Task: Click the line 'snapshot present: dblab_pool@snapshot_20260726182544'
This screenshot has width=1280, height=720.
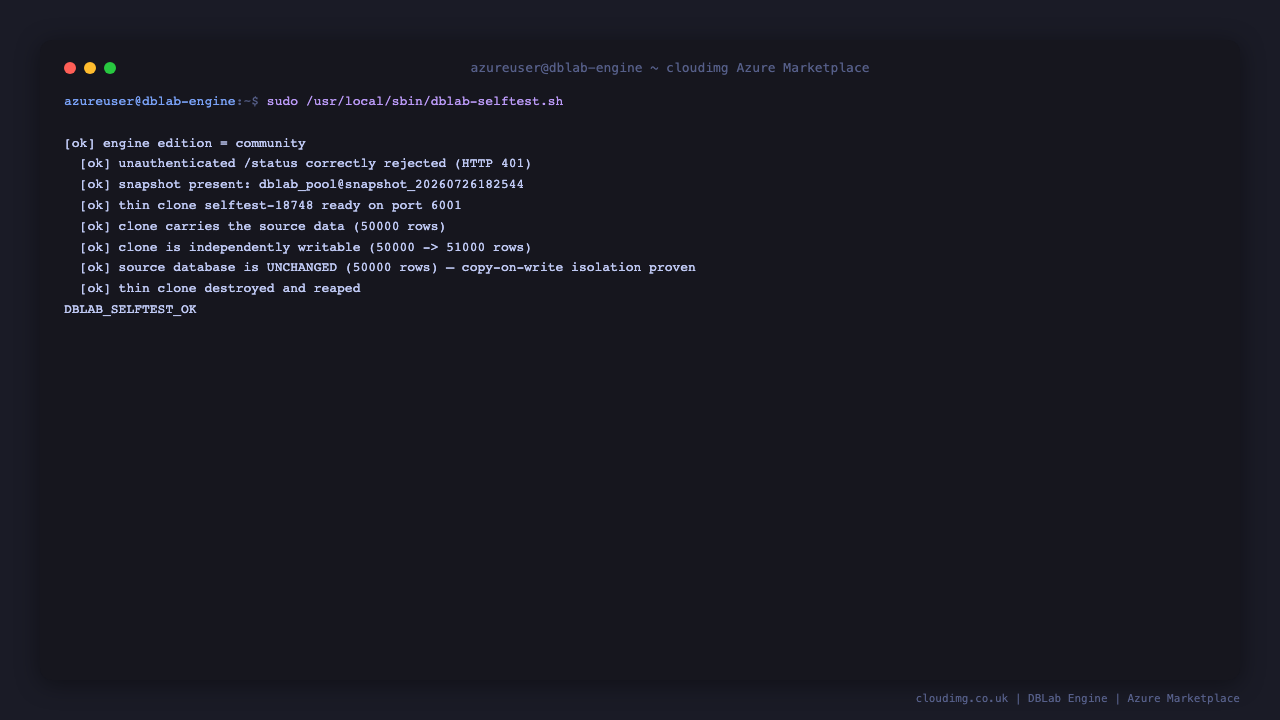Action: click(x=302, y=184)
